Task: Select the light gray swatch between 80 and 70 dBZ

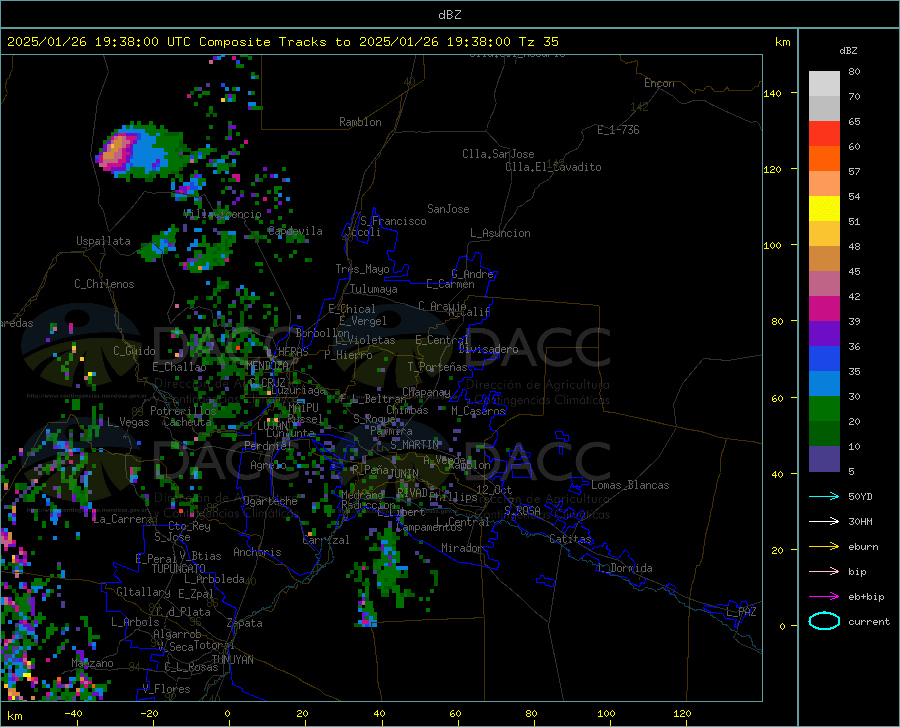Action: pos(824,84)
